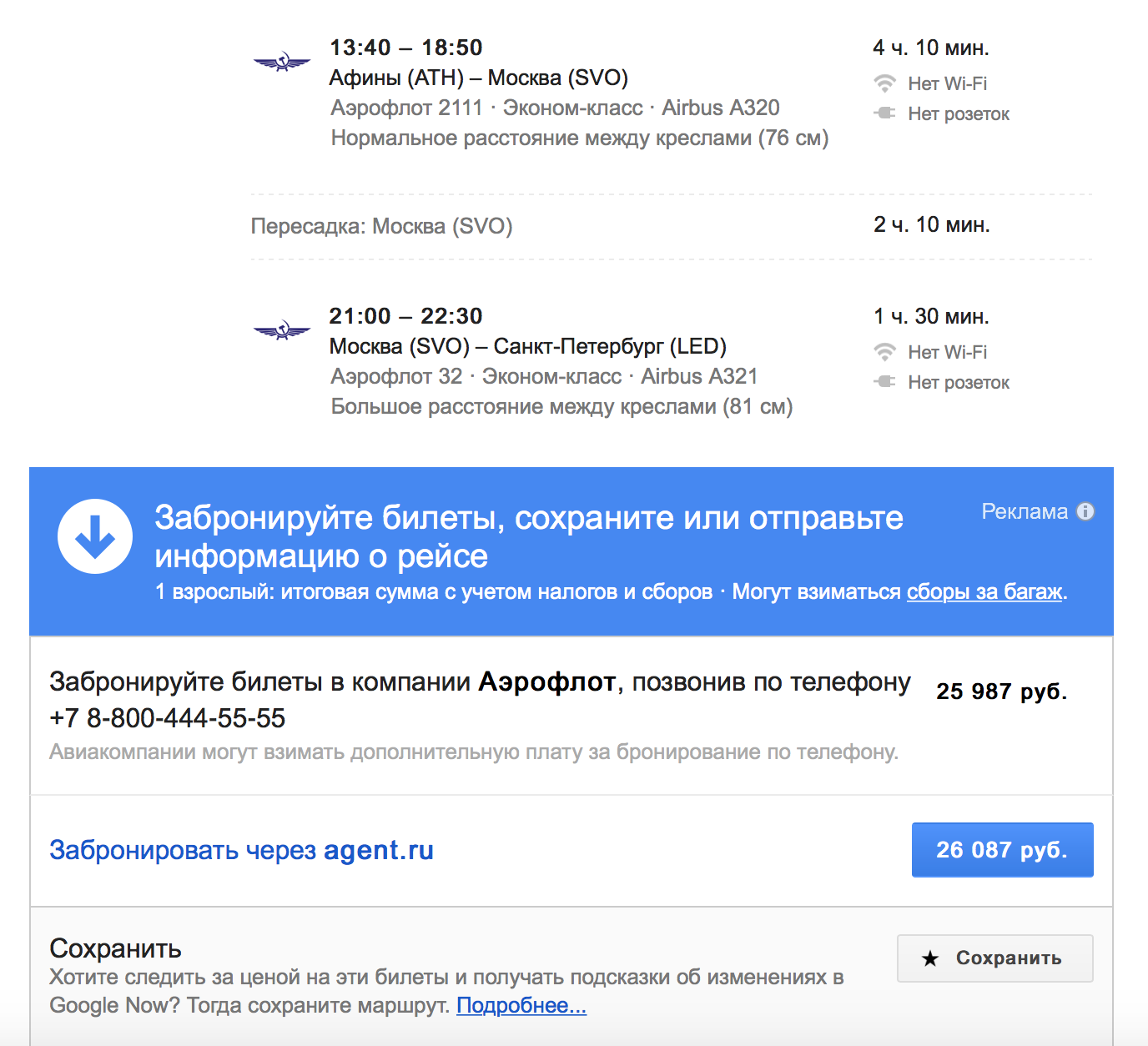The height and width of the screenshot is (1046, 1148).
Task: Click the 25 987 руб. Aeroflot price
Action: pyautogui.click(x=1001, y=691)
